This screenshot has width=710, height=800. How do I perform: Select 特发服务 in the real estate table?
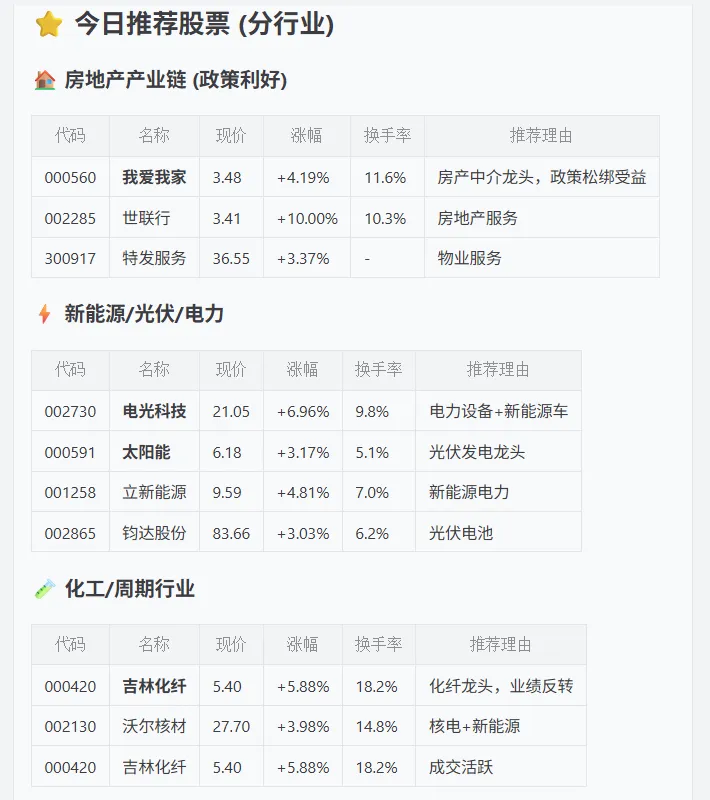(154, 258)
